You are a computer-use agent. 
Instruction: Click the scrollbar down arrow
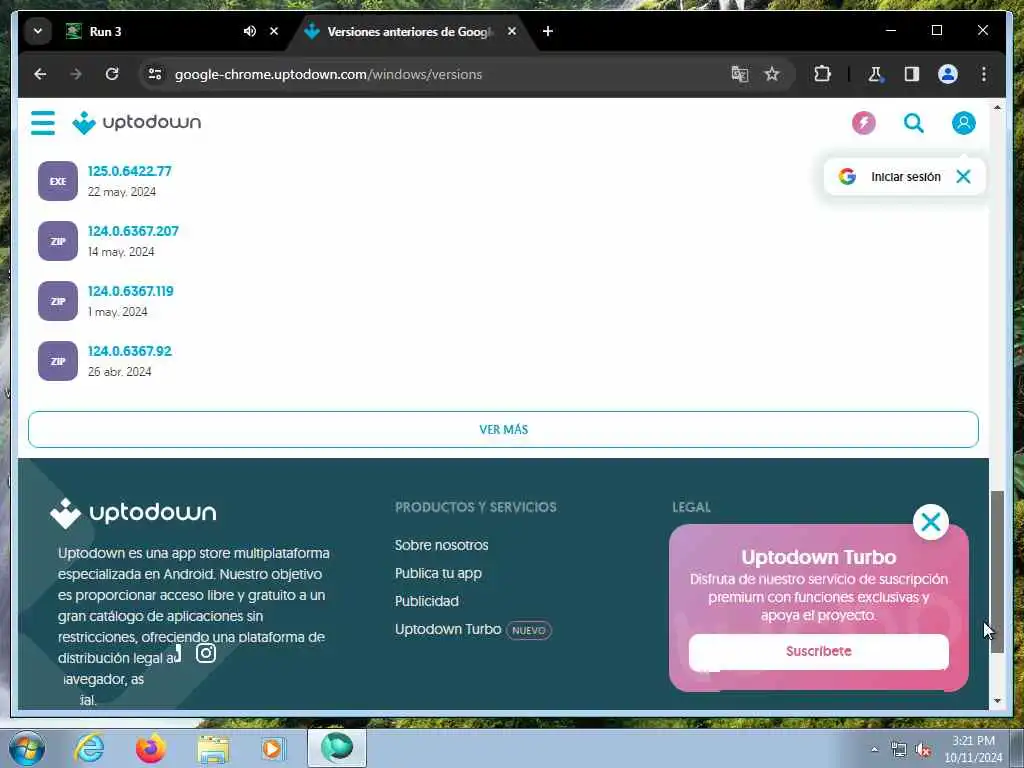(x=997, y=701)
